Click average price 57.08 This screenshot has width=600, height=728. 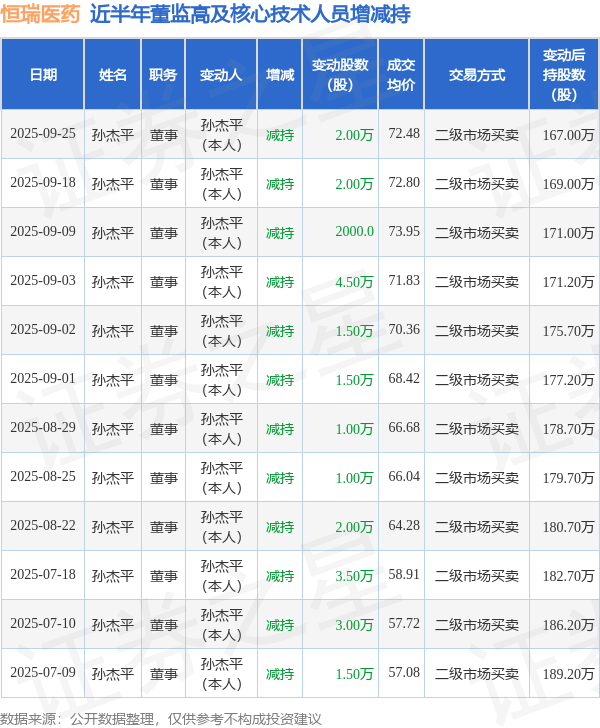(404, 672)
